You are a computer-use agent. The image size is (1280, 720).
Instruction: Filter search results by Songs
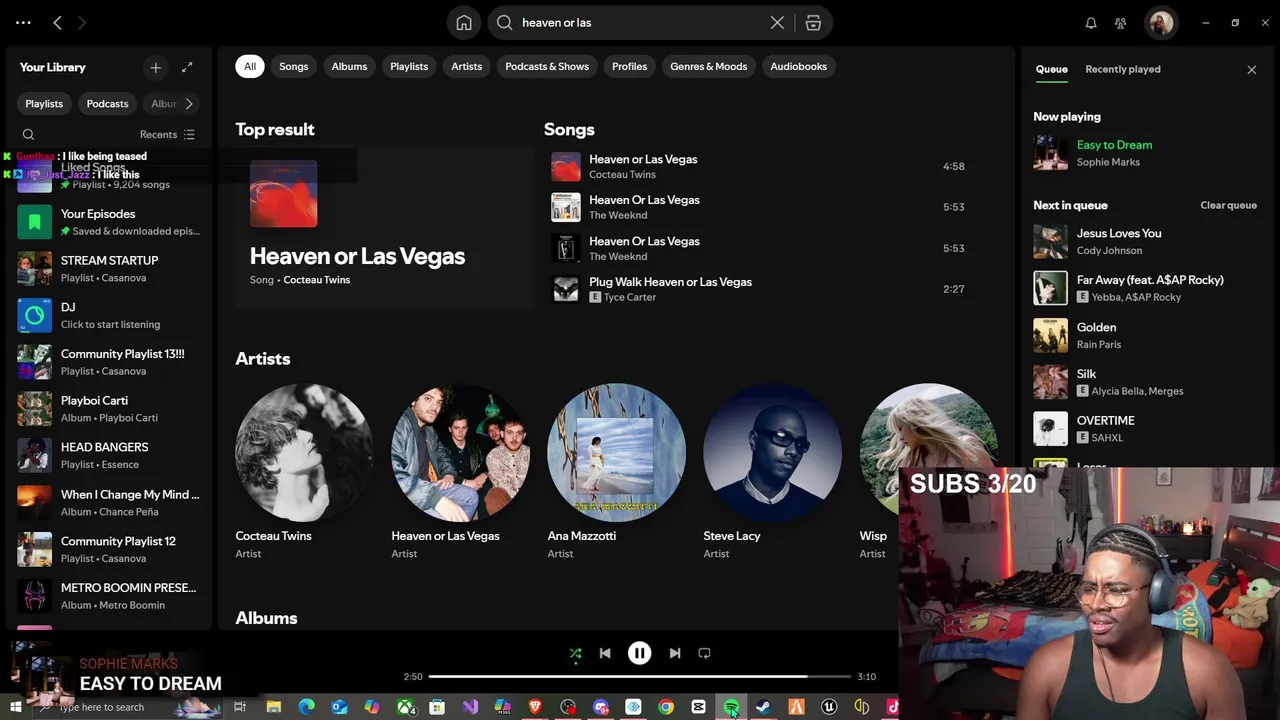coord(294,66)
